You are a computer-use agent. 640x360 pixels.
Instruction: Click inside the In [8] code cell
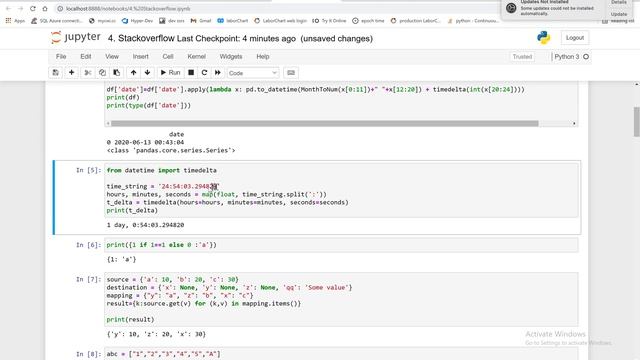point(341,353)
